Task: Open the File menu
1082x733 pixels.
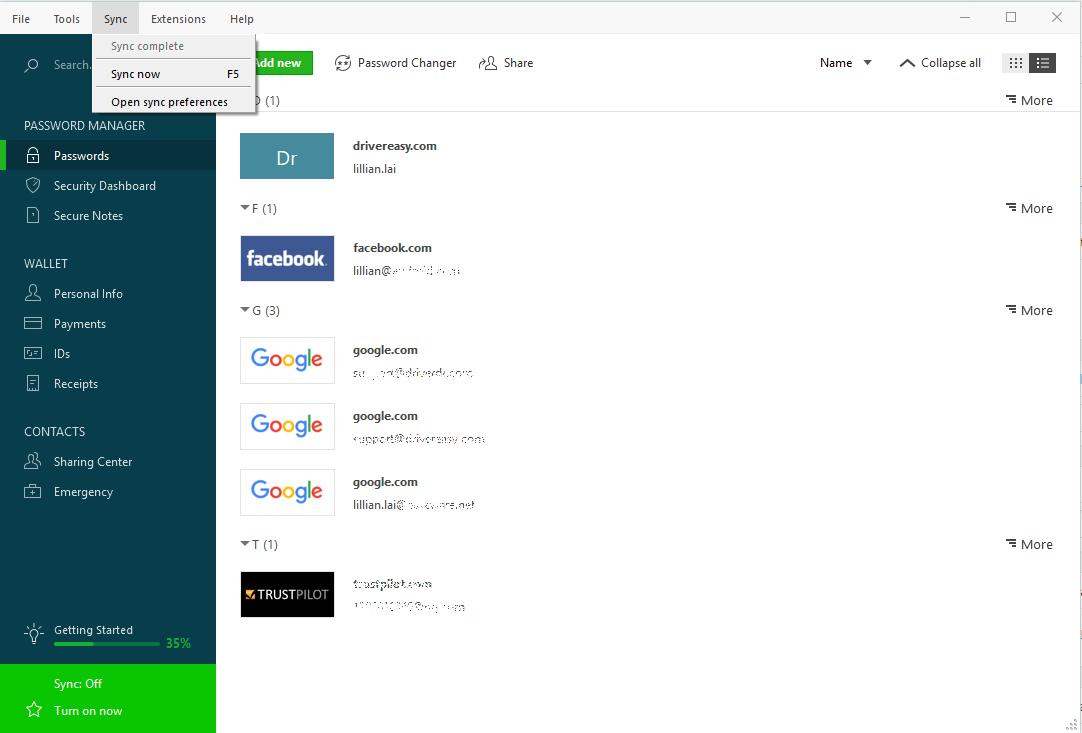Action: point(21,19)
